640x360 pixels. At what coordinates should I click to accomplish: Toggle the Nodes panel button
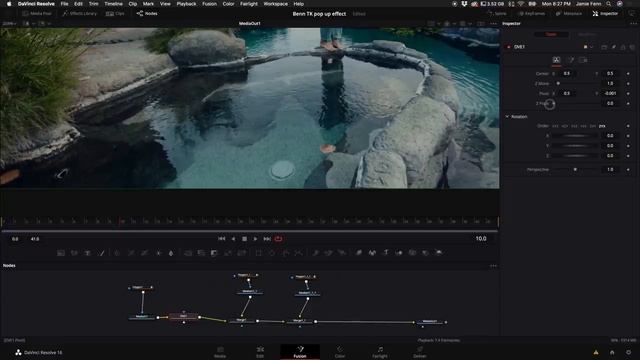147,13
